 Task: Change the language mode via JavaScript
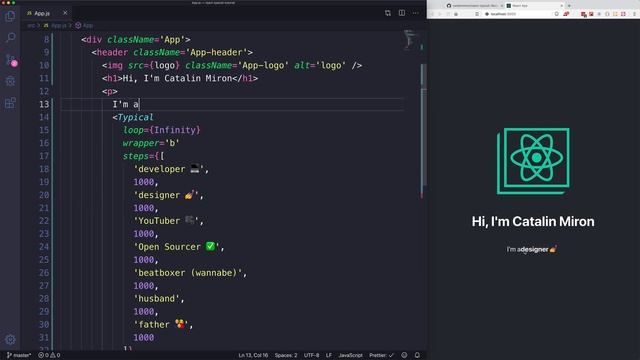coord(350,355)
